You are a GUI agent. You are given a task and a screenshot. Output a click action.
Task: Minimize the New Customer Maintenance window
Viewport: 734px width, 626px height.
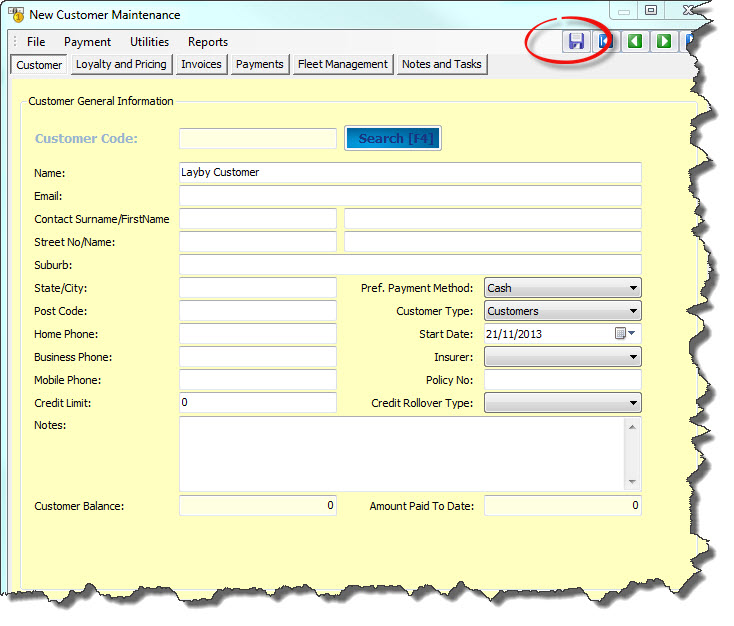[624, 10]
